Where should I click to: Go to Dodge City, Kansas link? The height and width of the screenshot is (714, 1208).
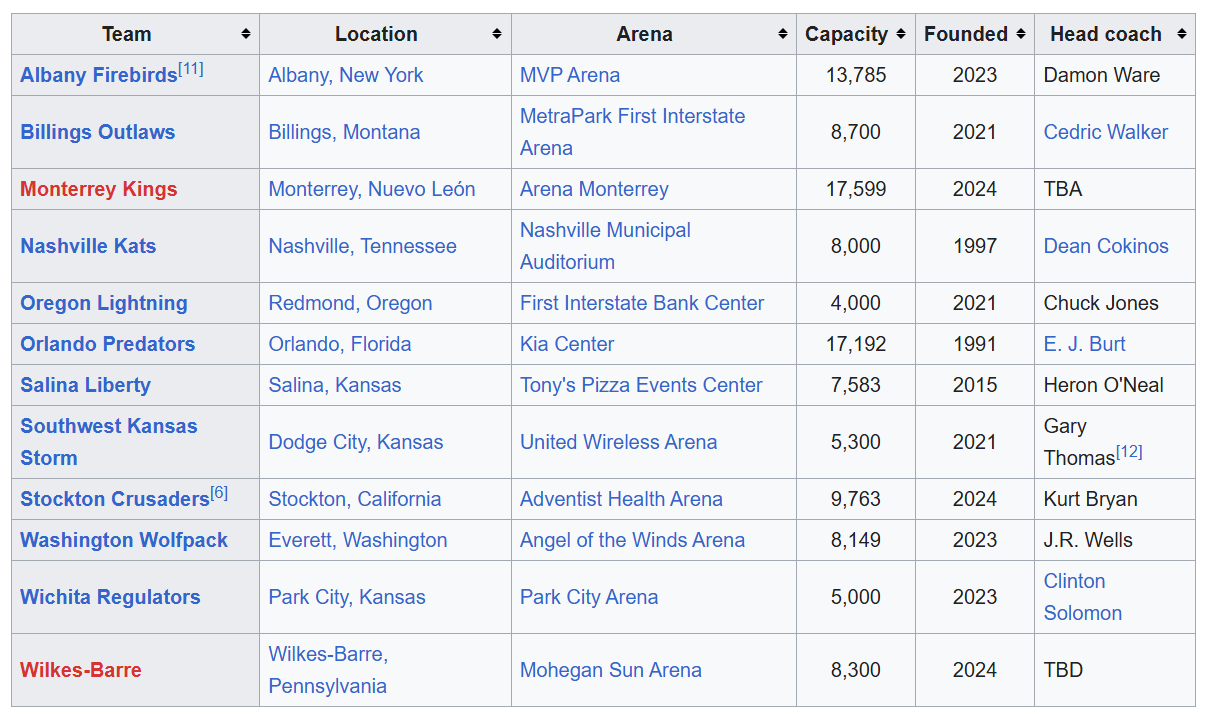(355, 442)
